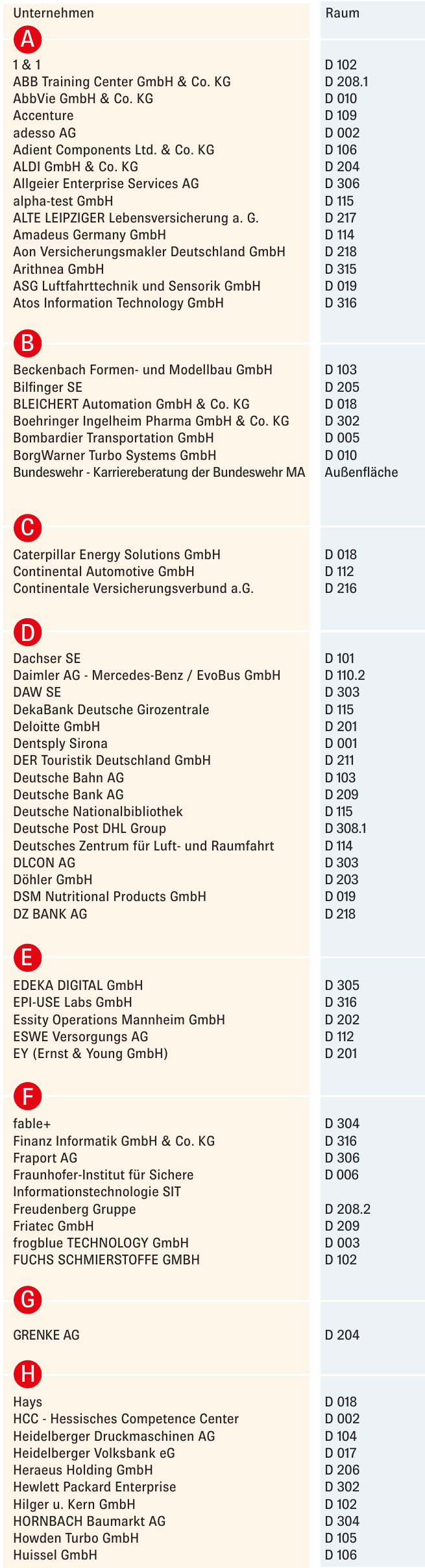Open the Accenture company entry
425x1568 pixels.
click(x=43, y=115)
